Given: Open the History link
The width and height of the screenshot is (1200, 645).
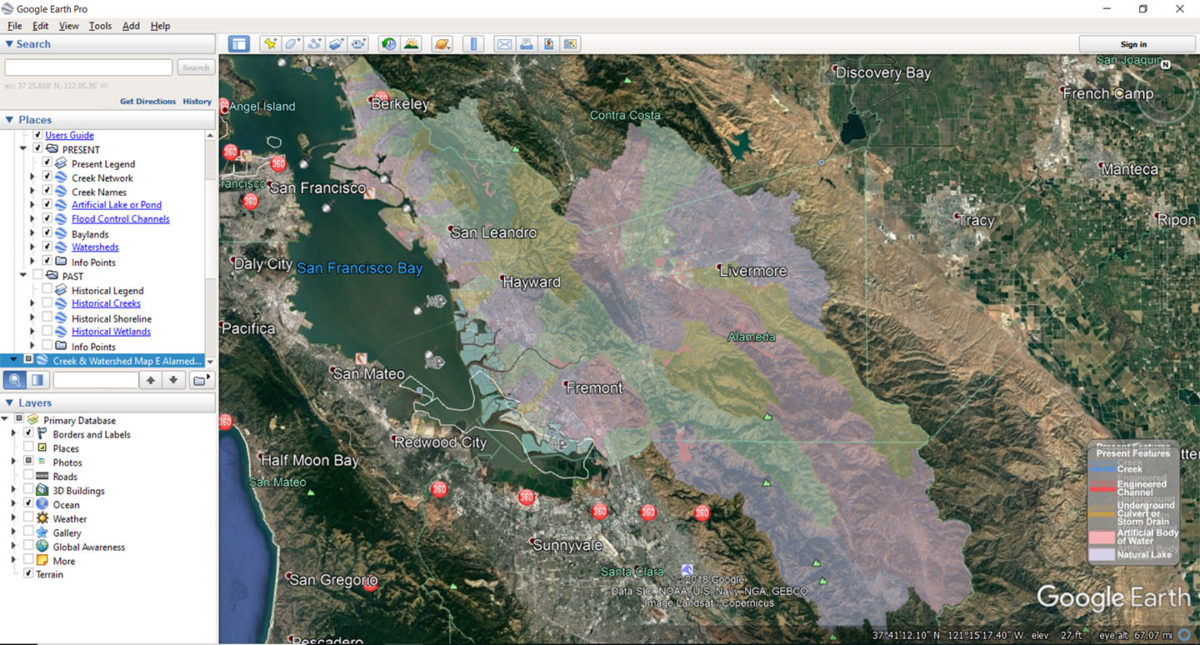Looking at the screenshot, I should coord(197,101).
